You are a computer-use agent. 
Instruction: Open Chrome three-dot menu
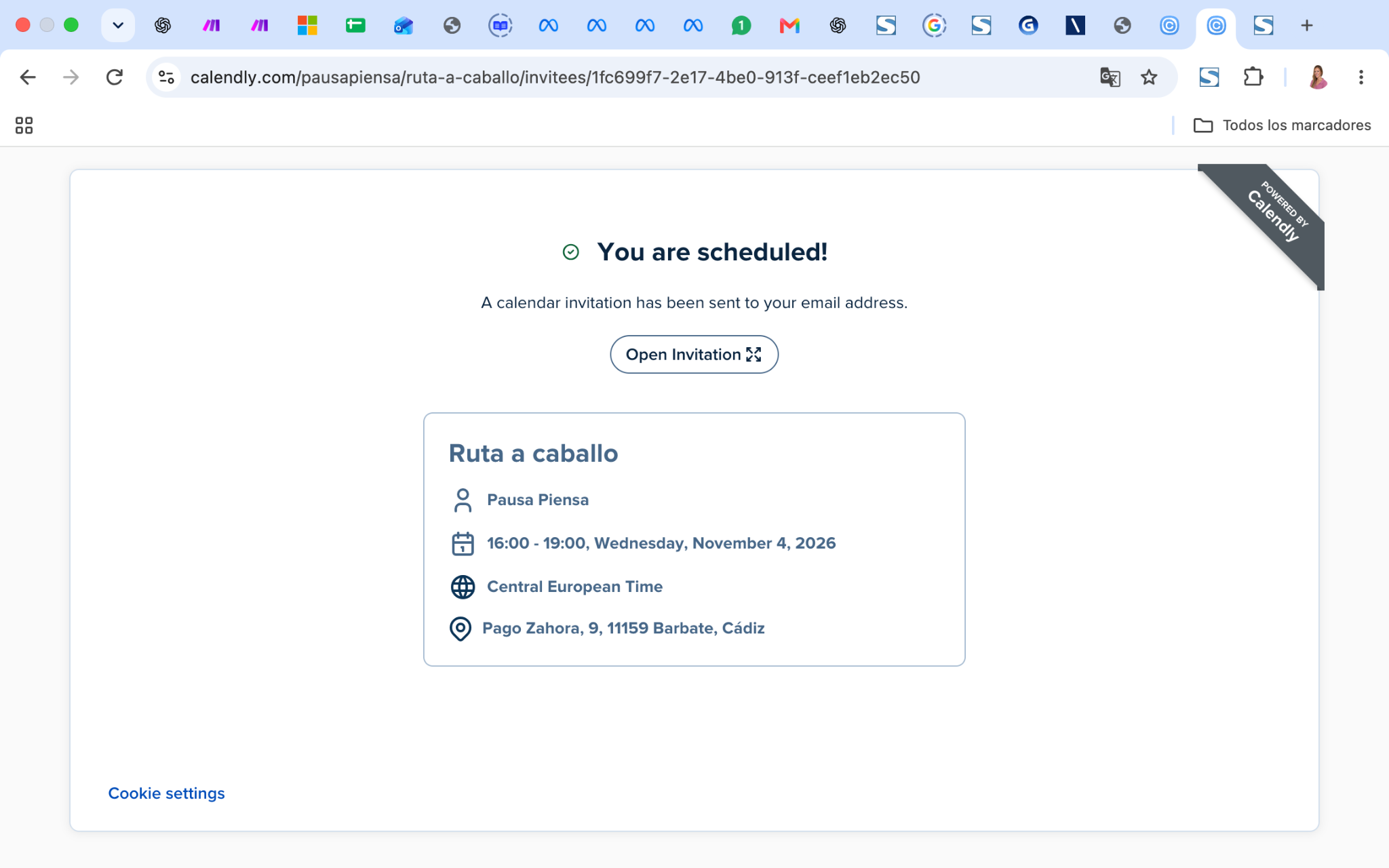[1361, 77]
